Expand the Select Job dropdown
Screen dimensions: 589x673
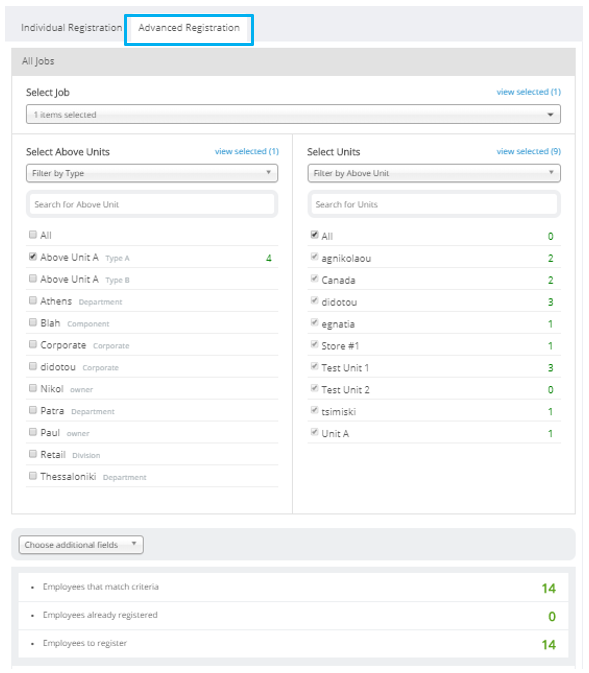pos(293,115)
